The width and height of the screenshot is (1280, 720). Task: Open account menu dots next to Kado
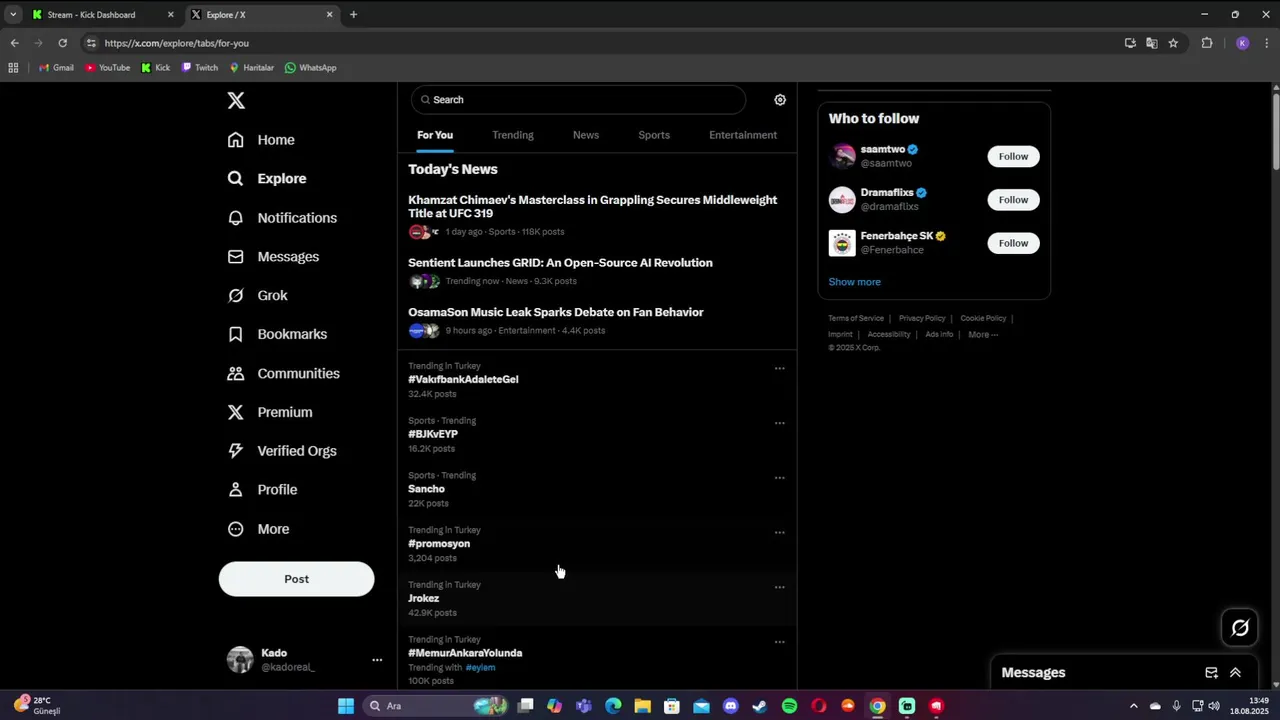click(x=377, y=660)
